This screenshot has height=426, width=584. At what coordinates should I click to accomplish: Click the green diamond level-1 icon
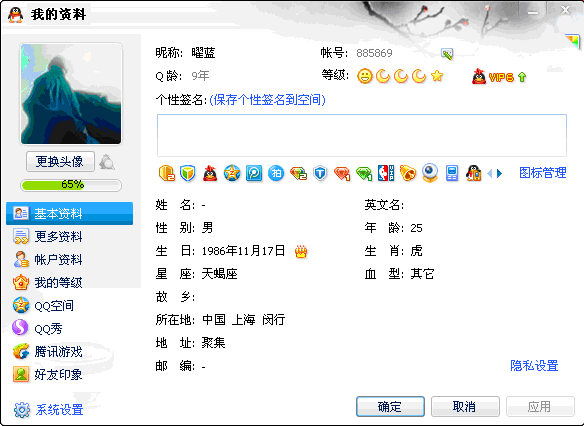(x=364, y=174)
